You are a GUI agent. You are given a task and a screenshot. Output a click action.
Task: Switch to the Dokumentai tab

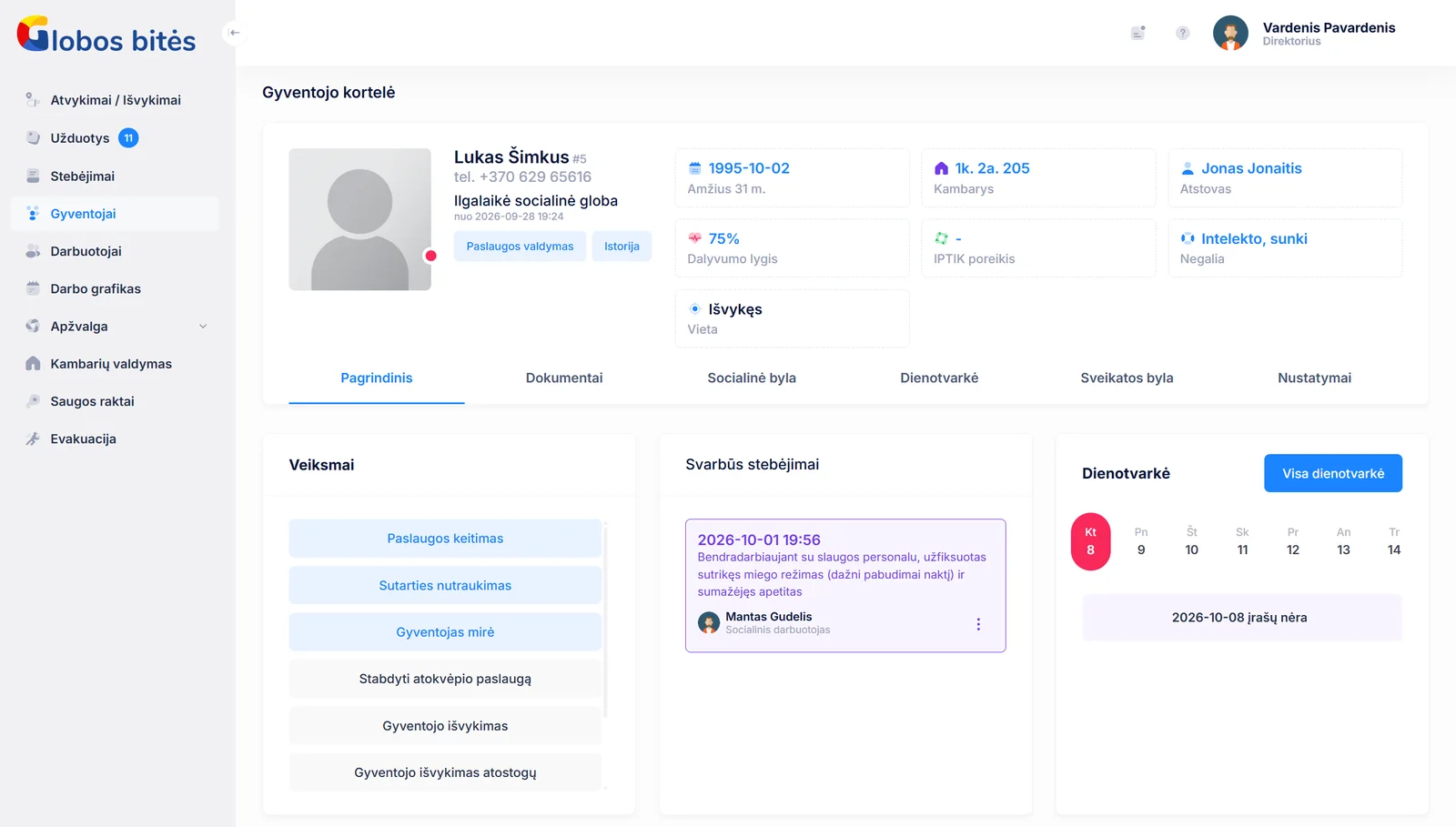pyautogui.click(x=564, y=378)
